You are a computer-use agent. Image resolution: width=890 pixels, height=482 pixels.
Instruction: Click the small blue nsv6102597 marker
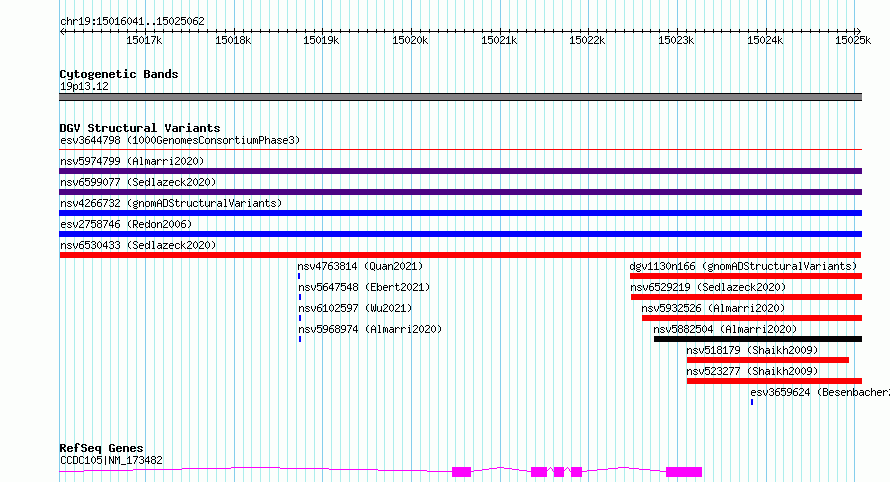(300, 318)
